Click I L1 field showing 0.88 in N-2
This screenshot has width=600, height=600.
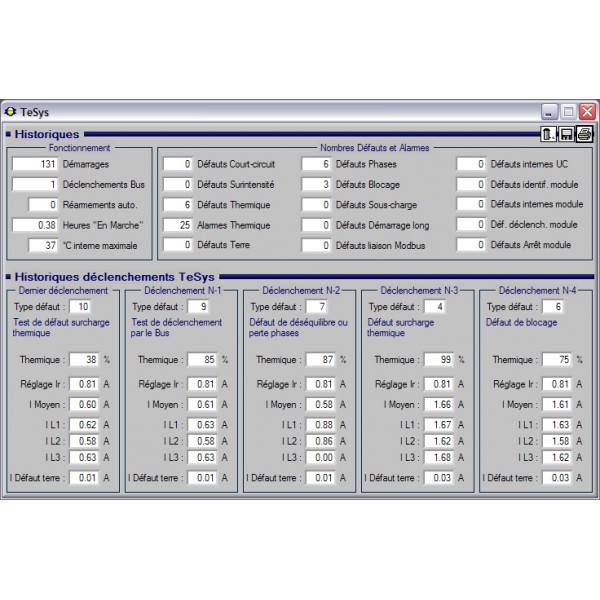tap(321, 425)
